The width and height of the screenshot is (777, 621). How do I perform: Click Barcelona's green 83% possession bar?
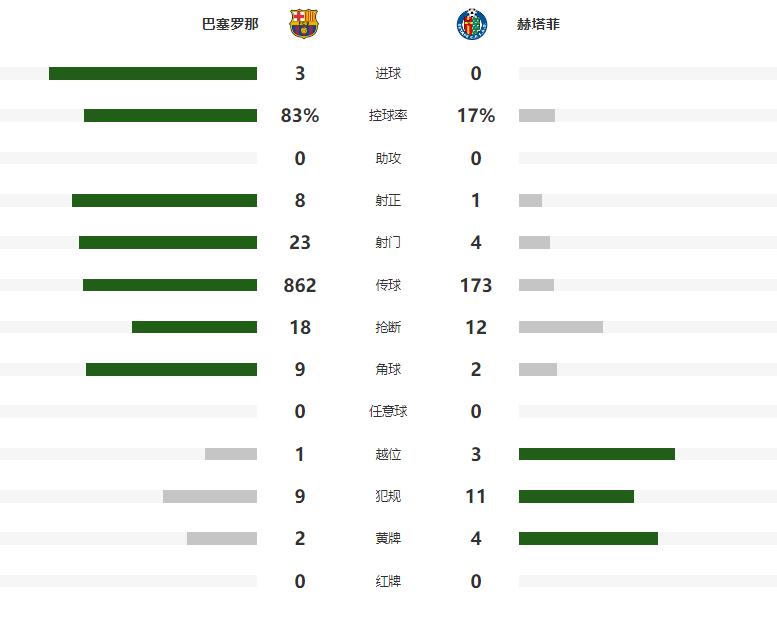coord(170,115)
